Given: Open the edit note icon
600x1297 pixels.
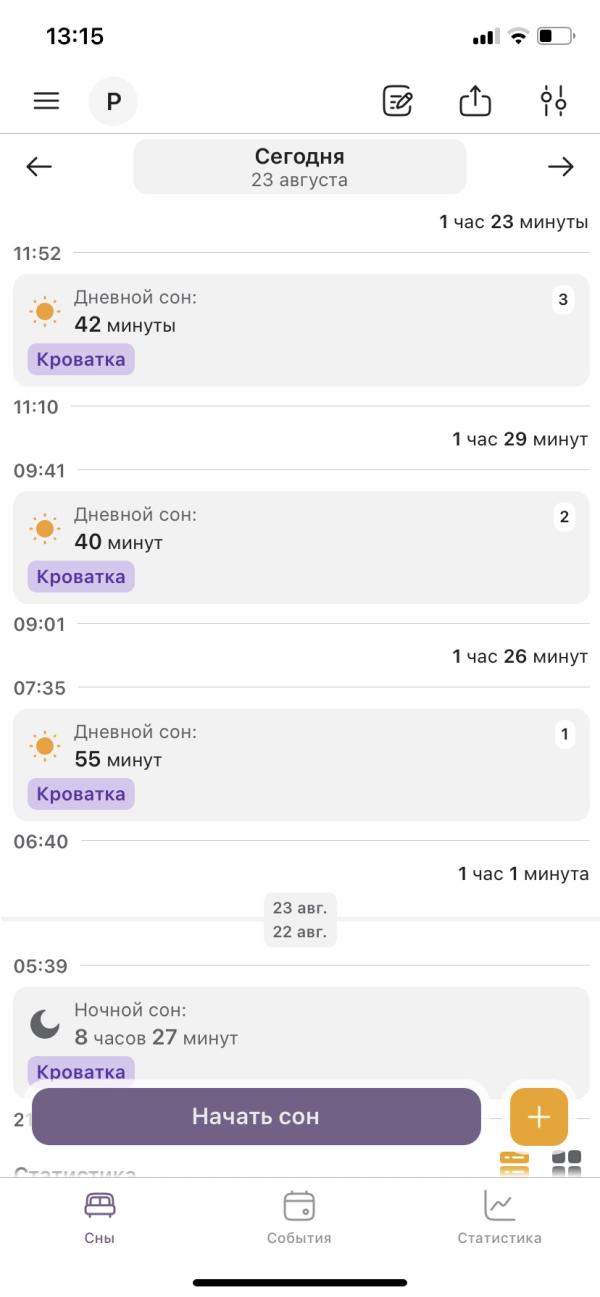Looking at the screenshot, I should point(398,101).
